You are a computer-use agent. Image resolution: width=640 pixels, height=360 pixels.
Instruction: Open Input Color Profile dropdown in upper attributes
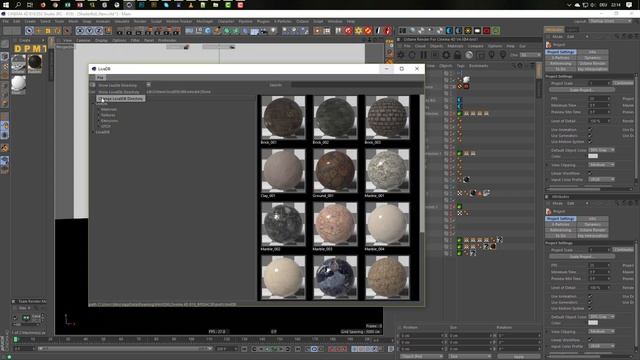pos(601,179)
